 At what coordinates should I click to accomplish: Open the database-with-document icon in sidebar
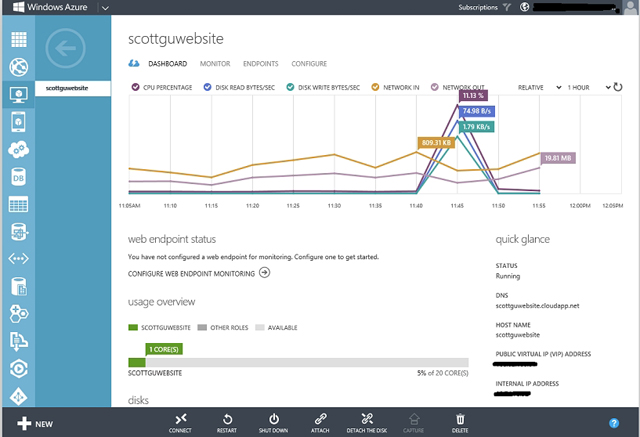tap(19, 286)
